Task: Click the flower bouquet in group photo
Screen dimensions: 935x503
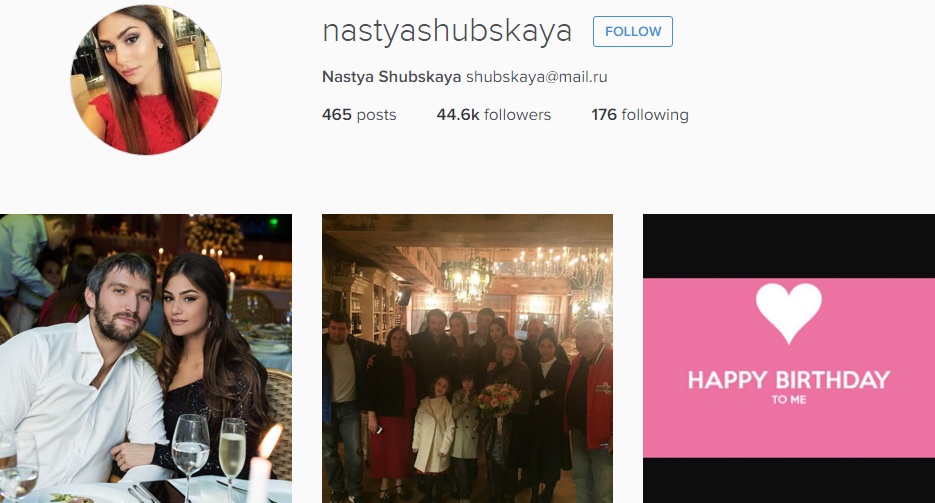Action: [499, 398]
